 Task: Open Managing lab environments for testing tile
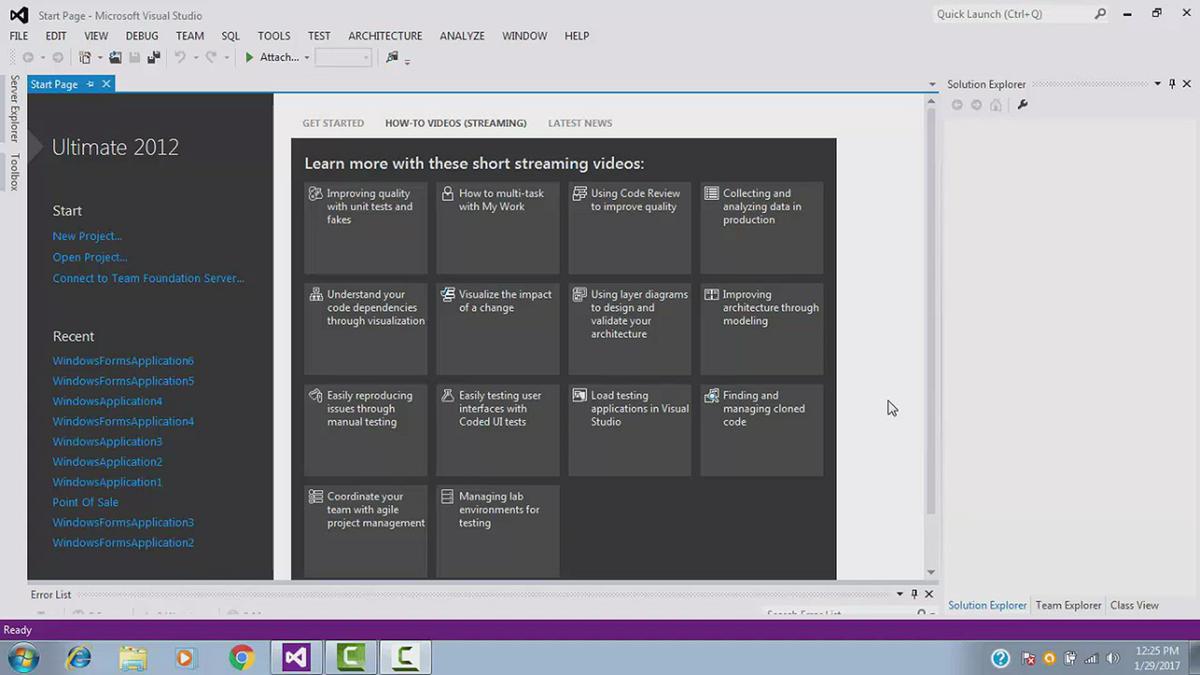pos(497,531)
